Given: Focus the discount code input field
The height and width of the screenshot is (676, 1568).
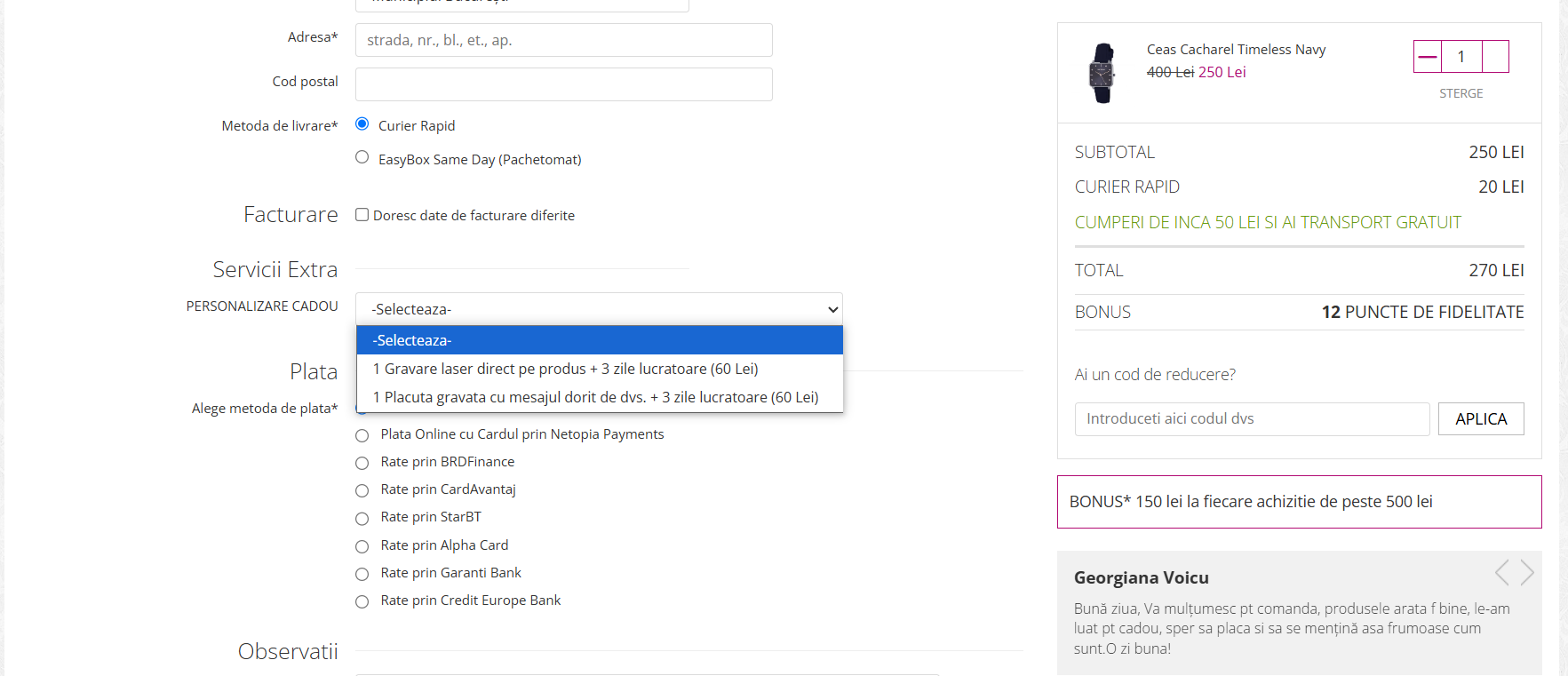Looking at the screenshot, I should [1251, 419].
